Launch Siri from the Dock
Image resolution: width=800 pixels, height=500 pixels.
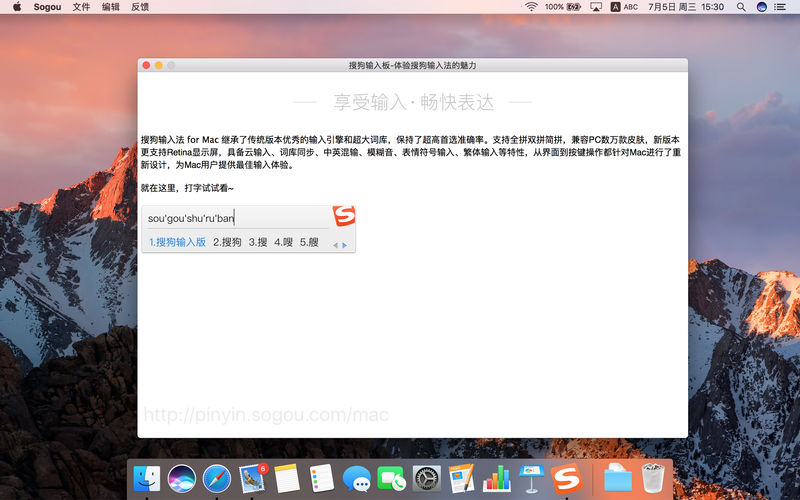coord(182,479)
